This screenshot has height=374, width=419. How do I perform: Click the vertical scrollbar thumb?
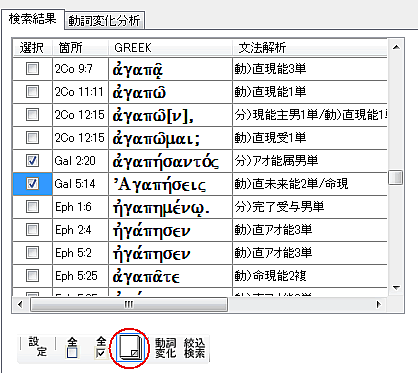(x=396, y=177)
